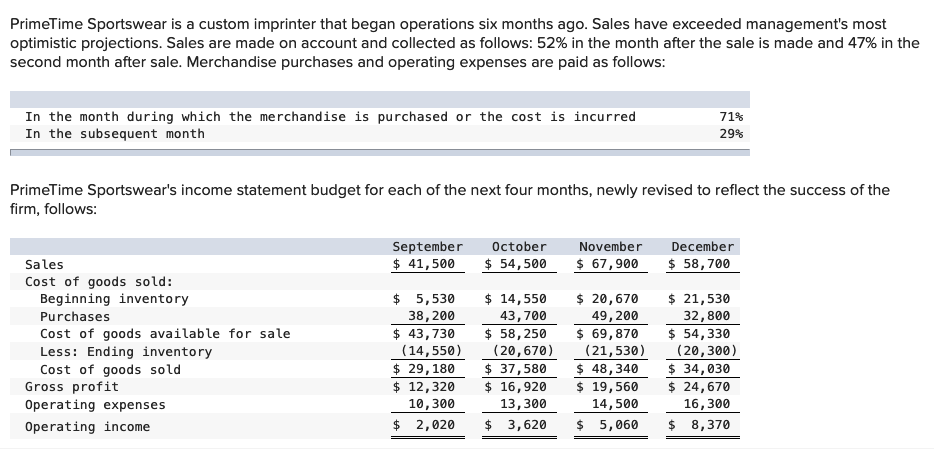
Task: Click December beginning inventory $ 21,530
Action: (699, 299)
